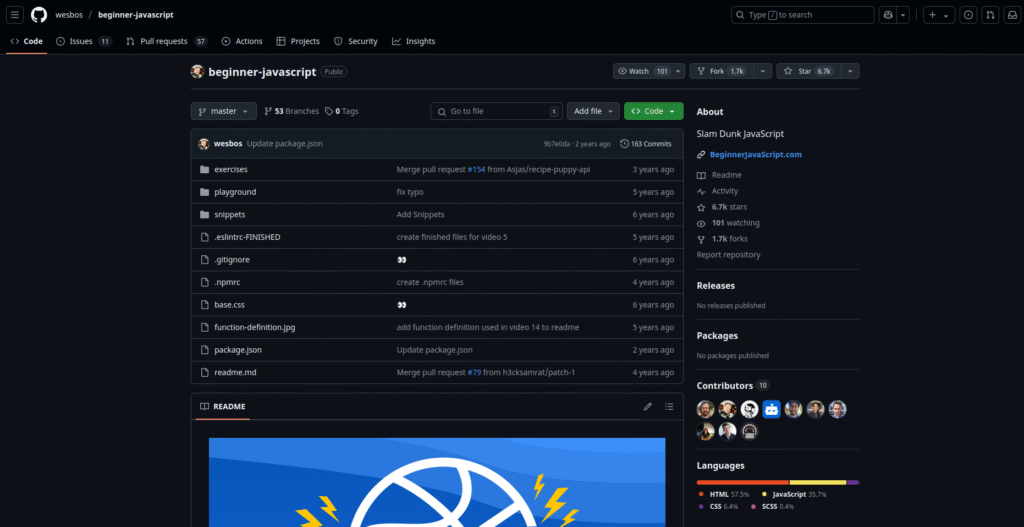Open the Packages heading link
Viewport: 1024px width, 527px height.
(x=717, y=336)
